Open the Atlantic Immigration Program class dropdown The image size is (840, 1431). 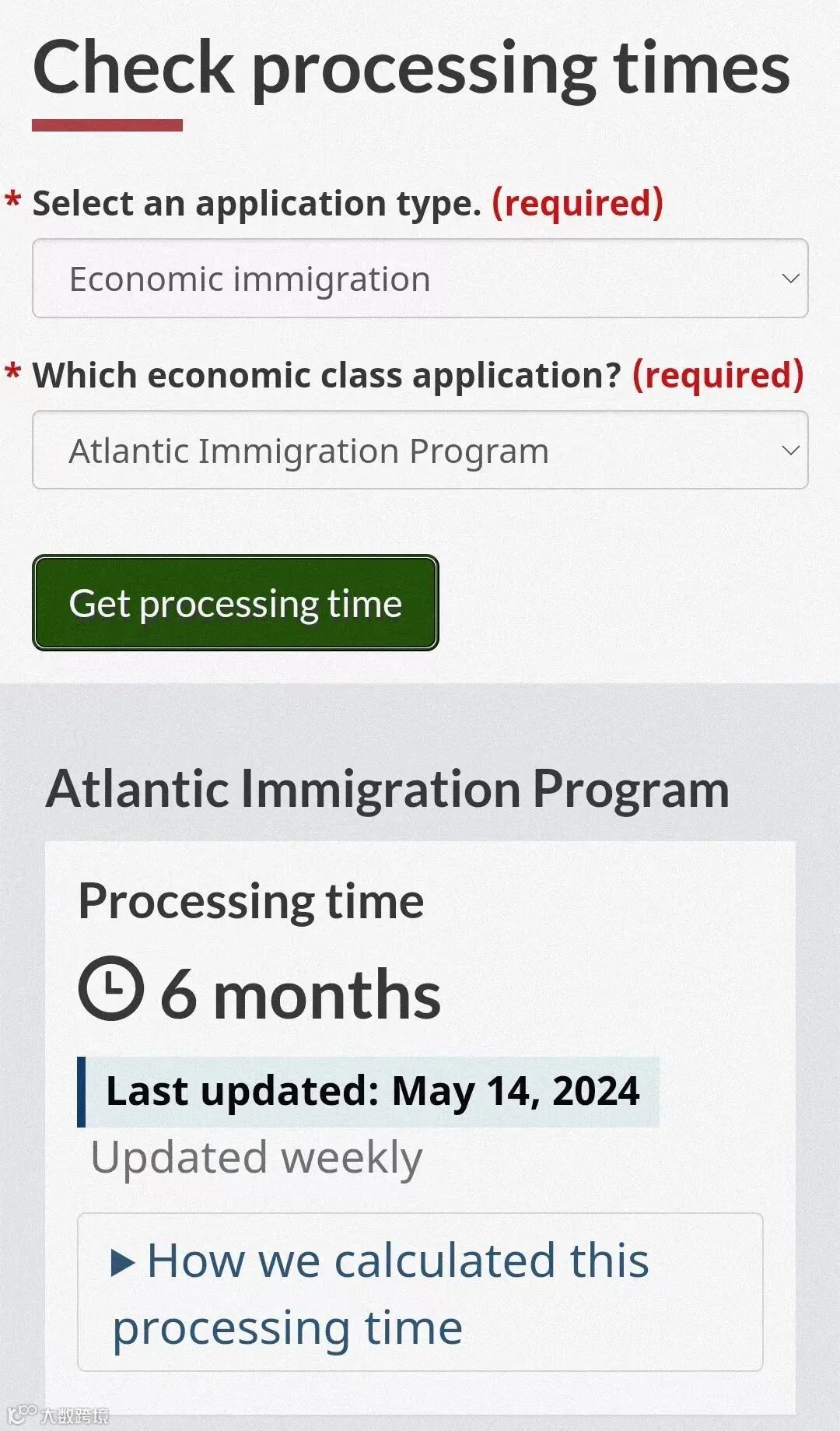420,451
